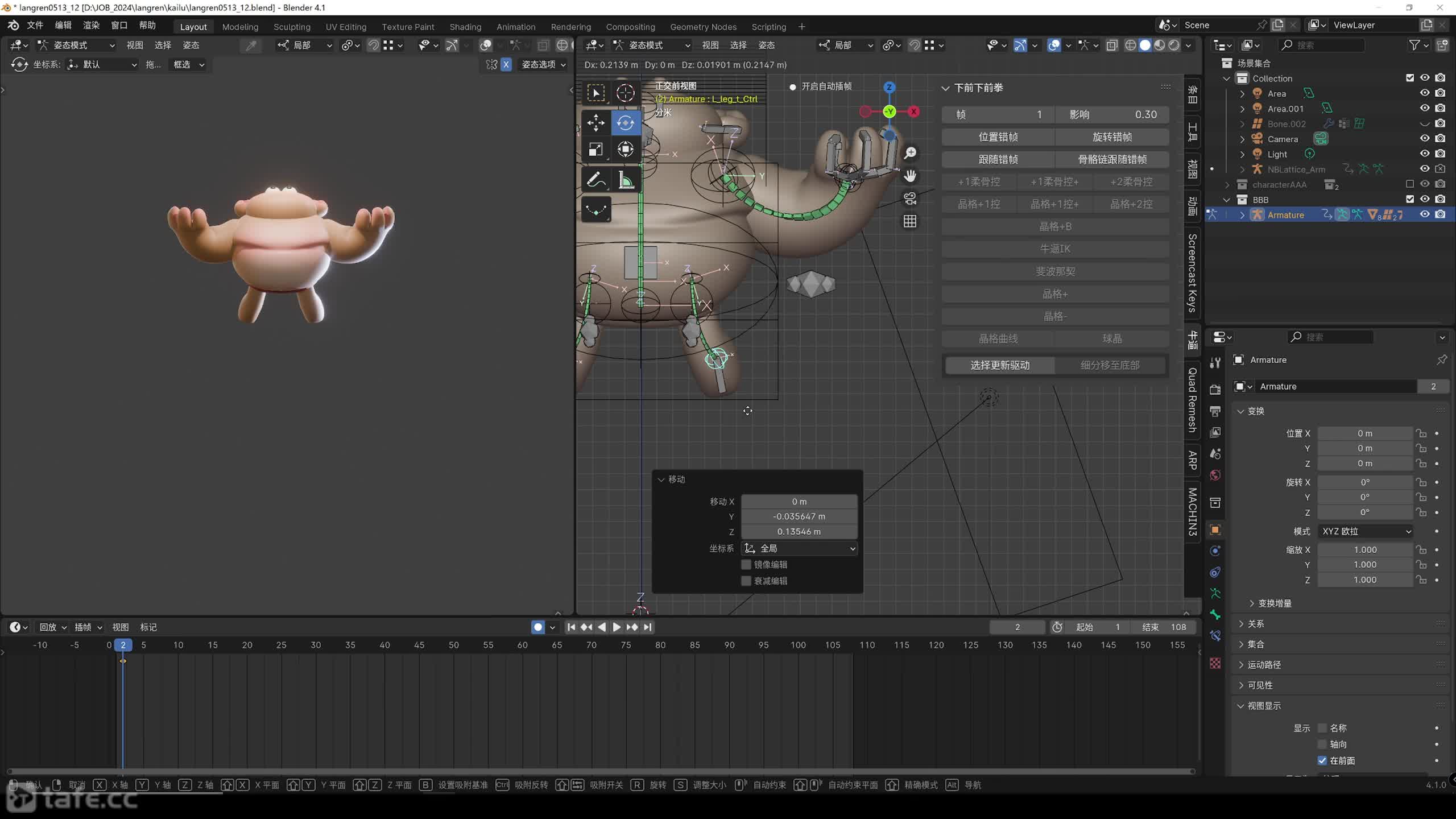Expand the Camera tree item
The width and height of the screenshot is (1456, 819).
coord(1242,139)
